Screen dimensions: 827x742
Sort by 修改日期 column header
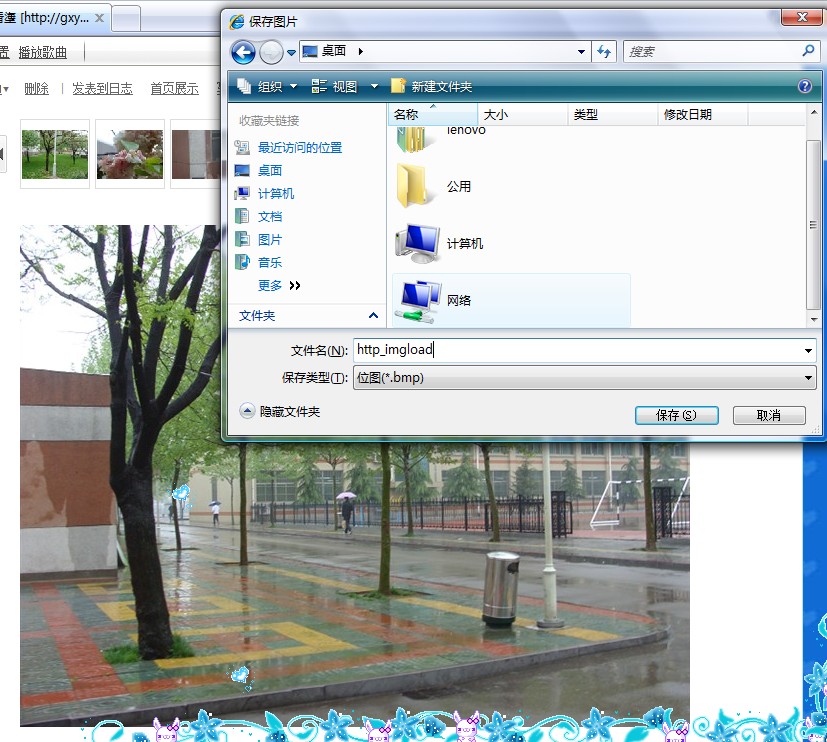pyautogui.click(x=703, y=114)
